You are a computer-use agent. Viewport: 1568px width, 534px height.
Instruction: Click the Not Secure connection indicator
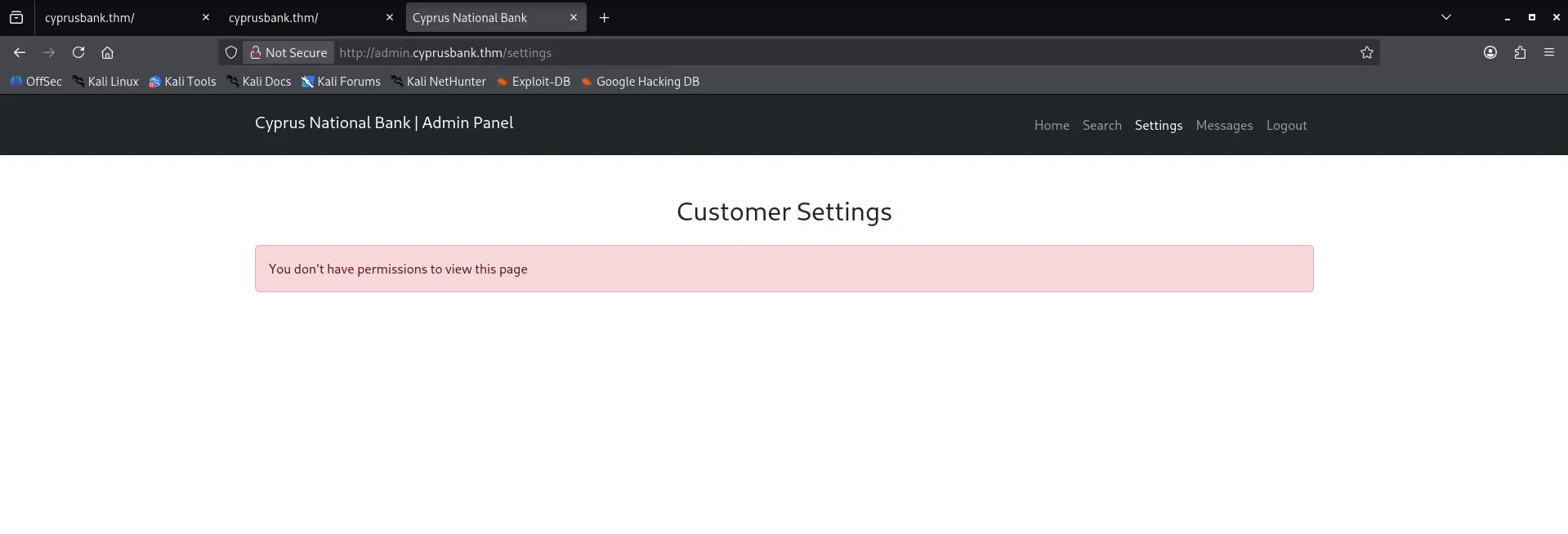[288, 52]
